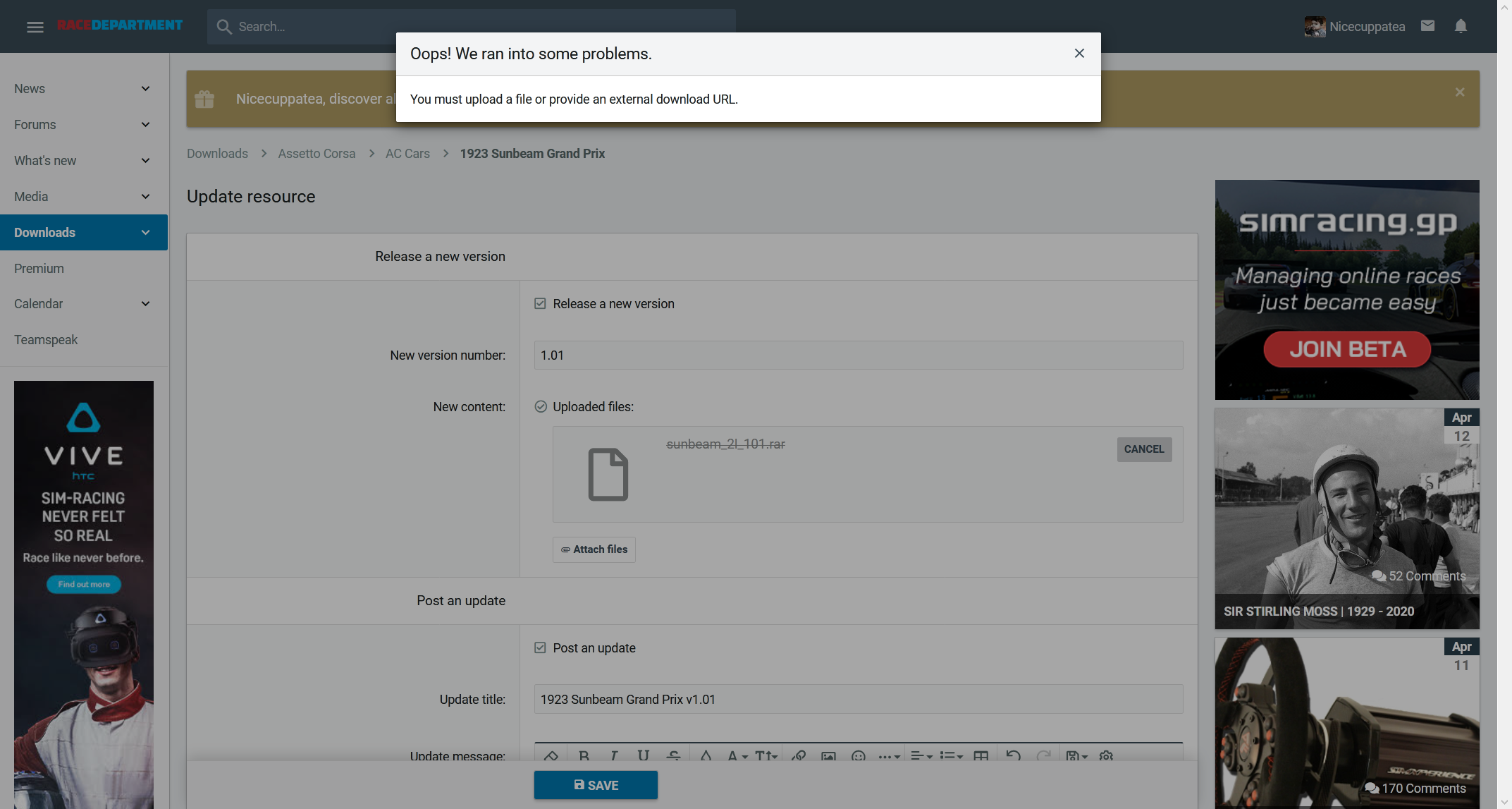Viewport: 1512px width, 809px height.
Task: Click the editor toggle BB code gear
Action: tap(1106, 755)
